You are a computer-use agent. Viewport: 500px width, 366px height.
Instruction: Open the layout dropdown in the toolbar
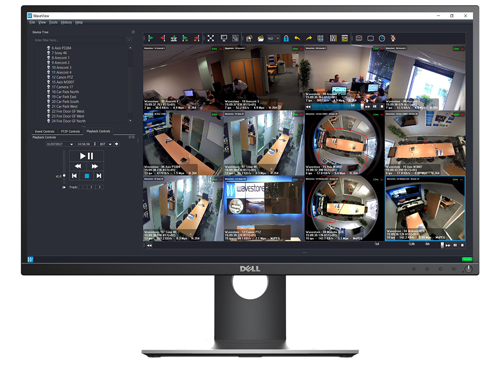[273, 39]
